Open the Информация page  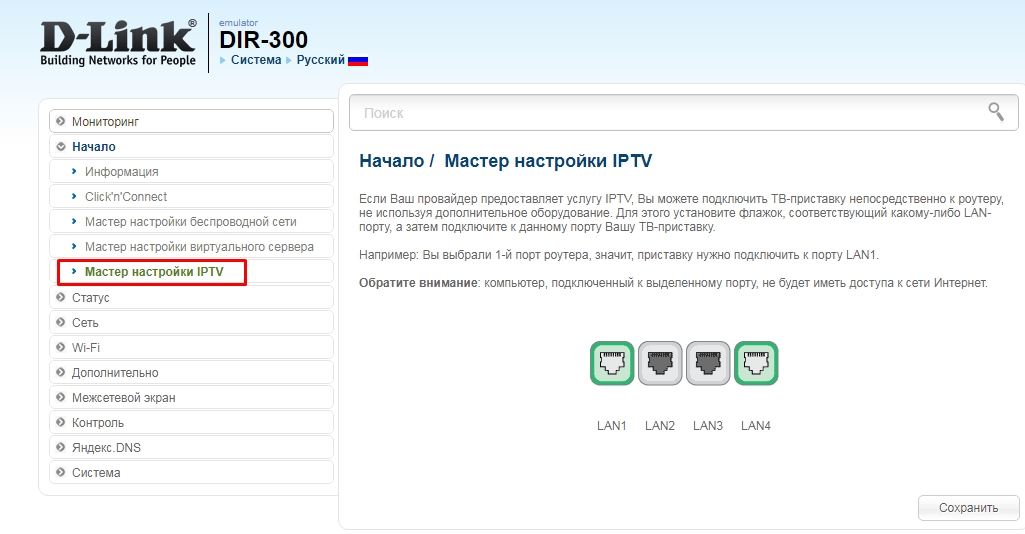click(x=122, y=172)
